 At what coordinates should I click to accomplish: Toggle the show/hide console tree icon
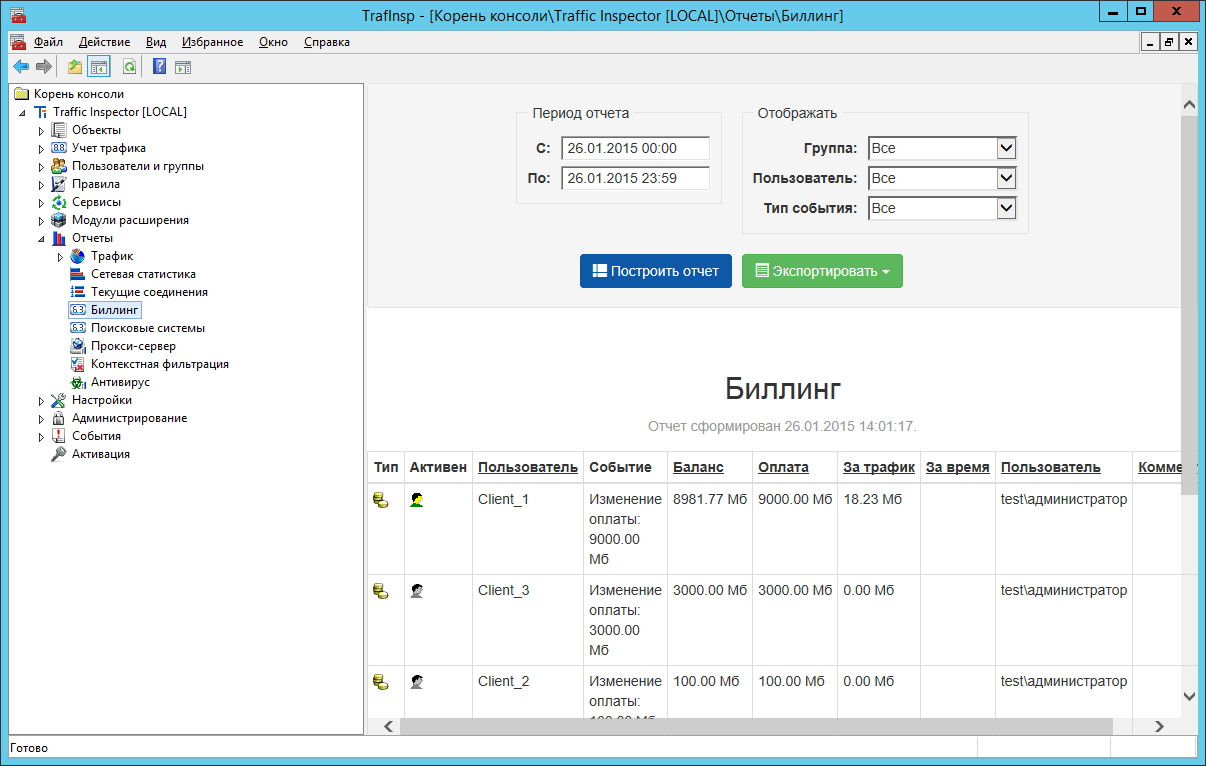point(98,67)
